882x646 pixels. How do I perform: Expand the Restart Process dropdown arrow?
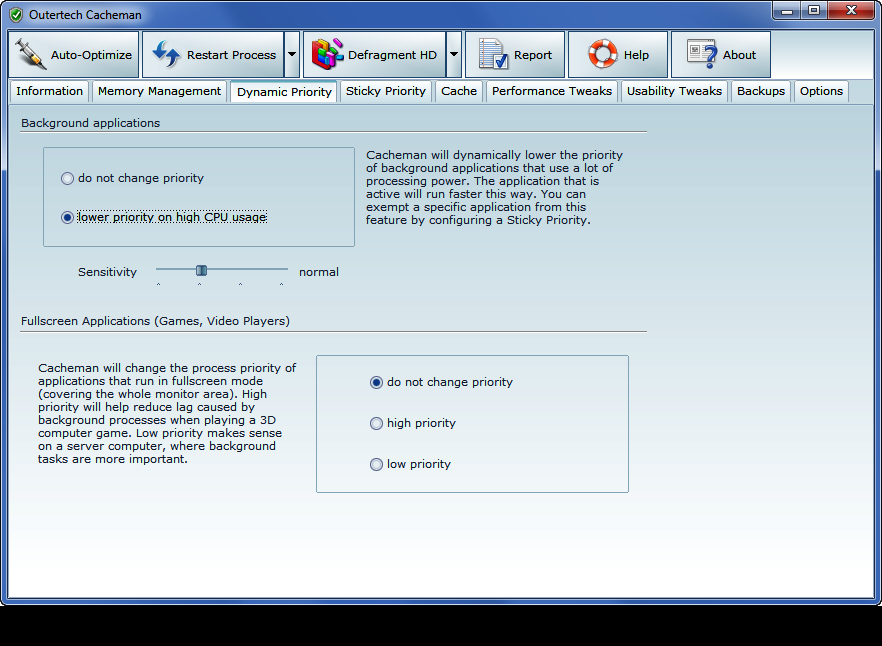click(x=292, y=55)
